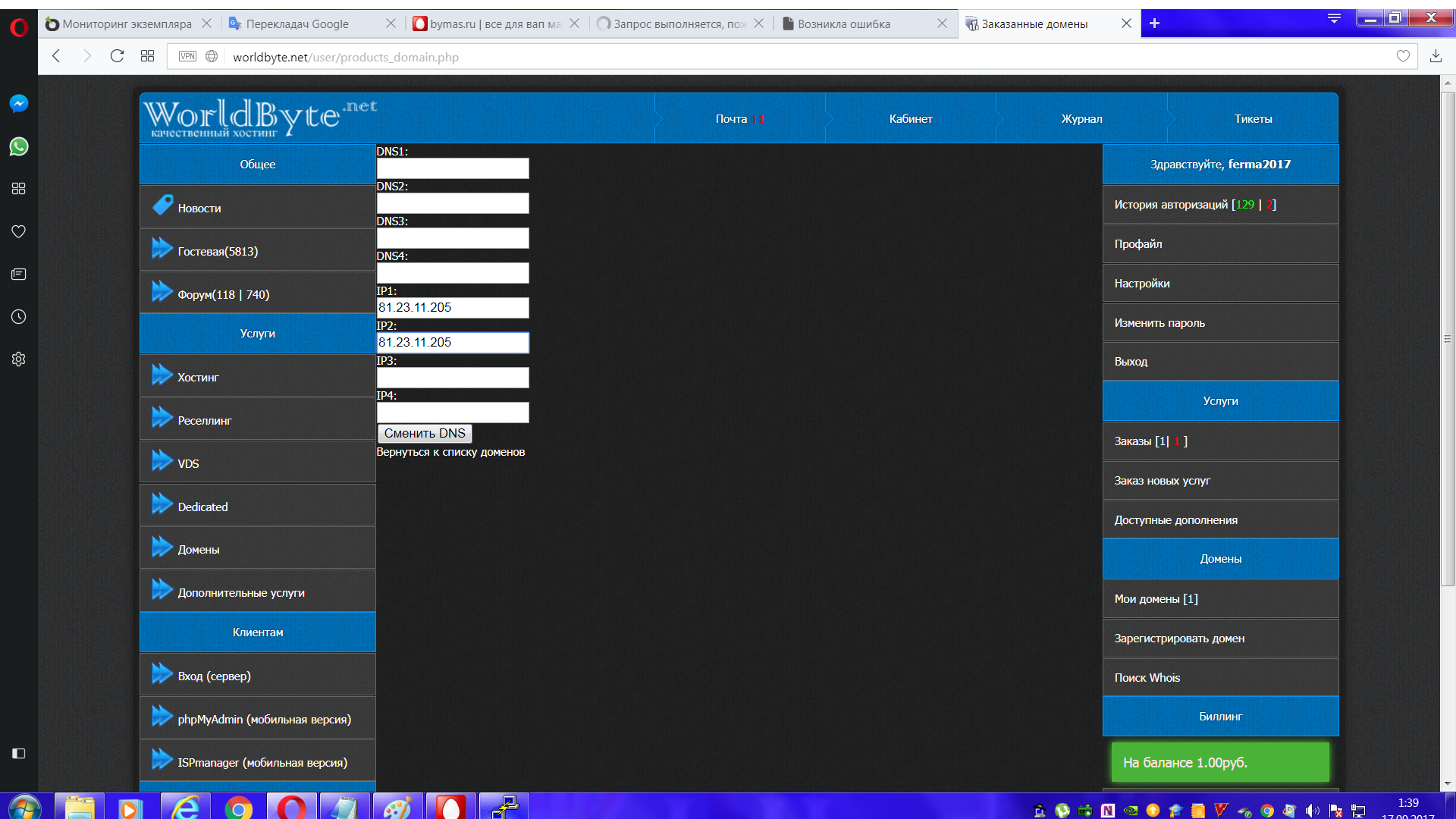Viewport: 1456px width, 819px height.
Task: Open the tab menu dropdown
Action: 1334,18
